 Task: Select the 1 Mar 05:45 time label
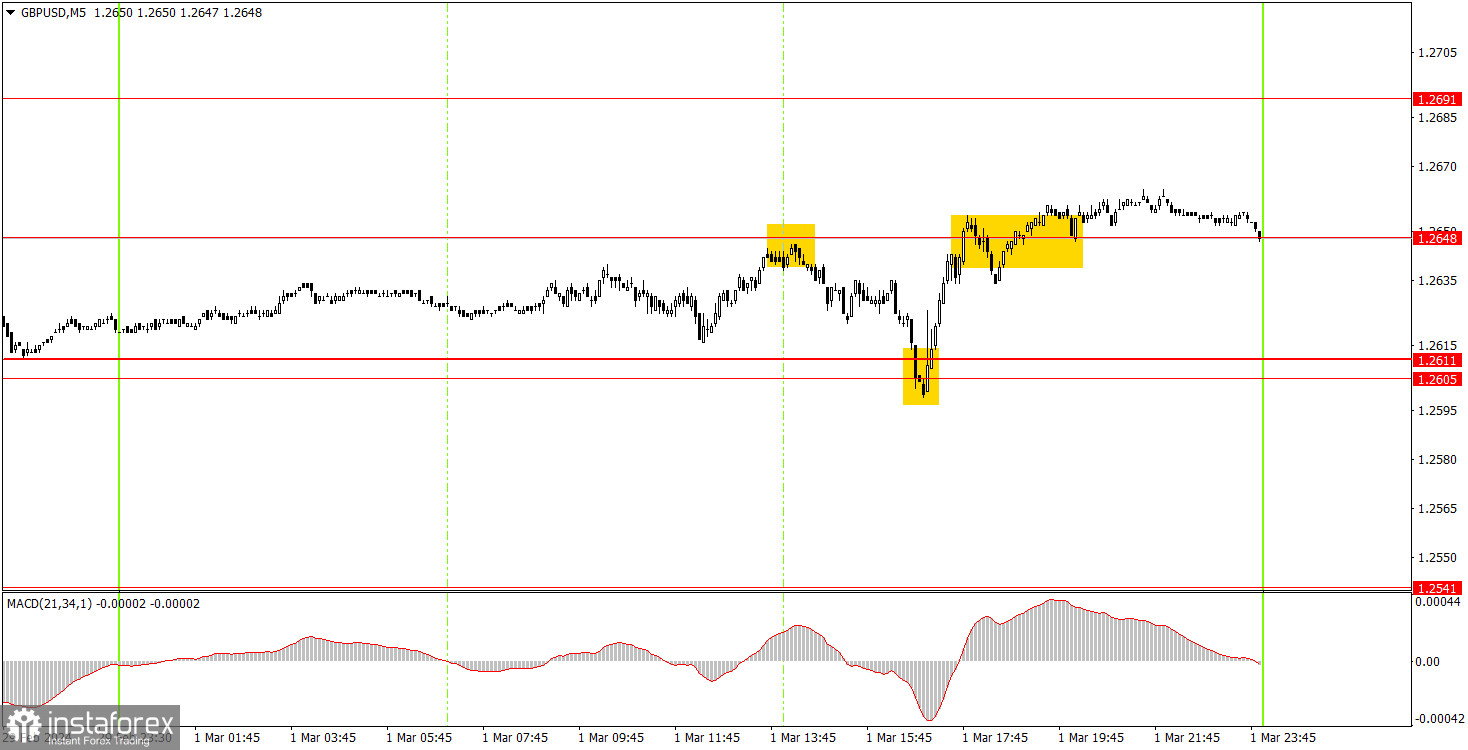420,738
